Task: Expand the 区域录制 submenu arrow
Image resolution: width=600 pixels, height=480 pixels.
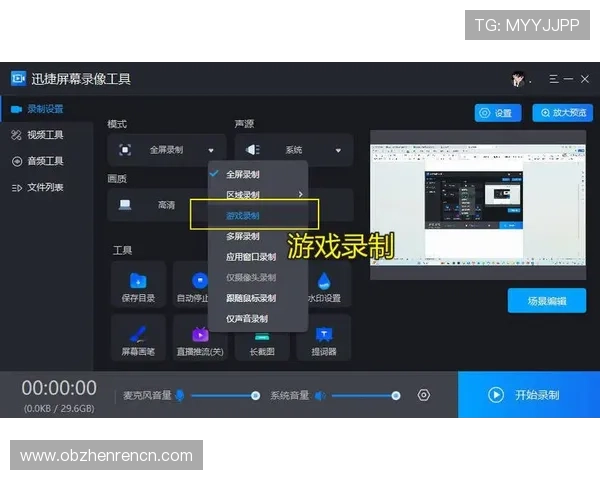Action: pyautogui.click(x=300, y=195)
